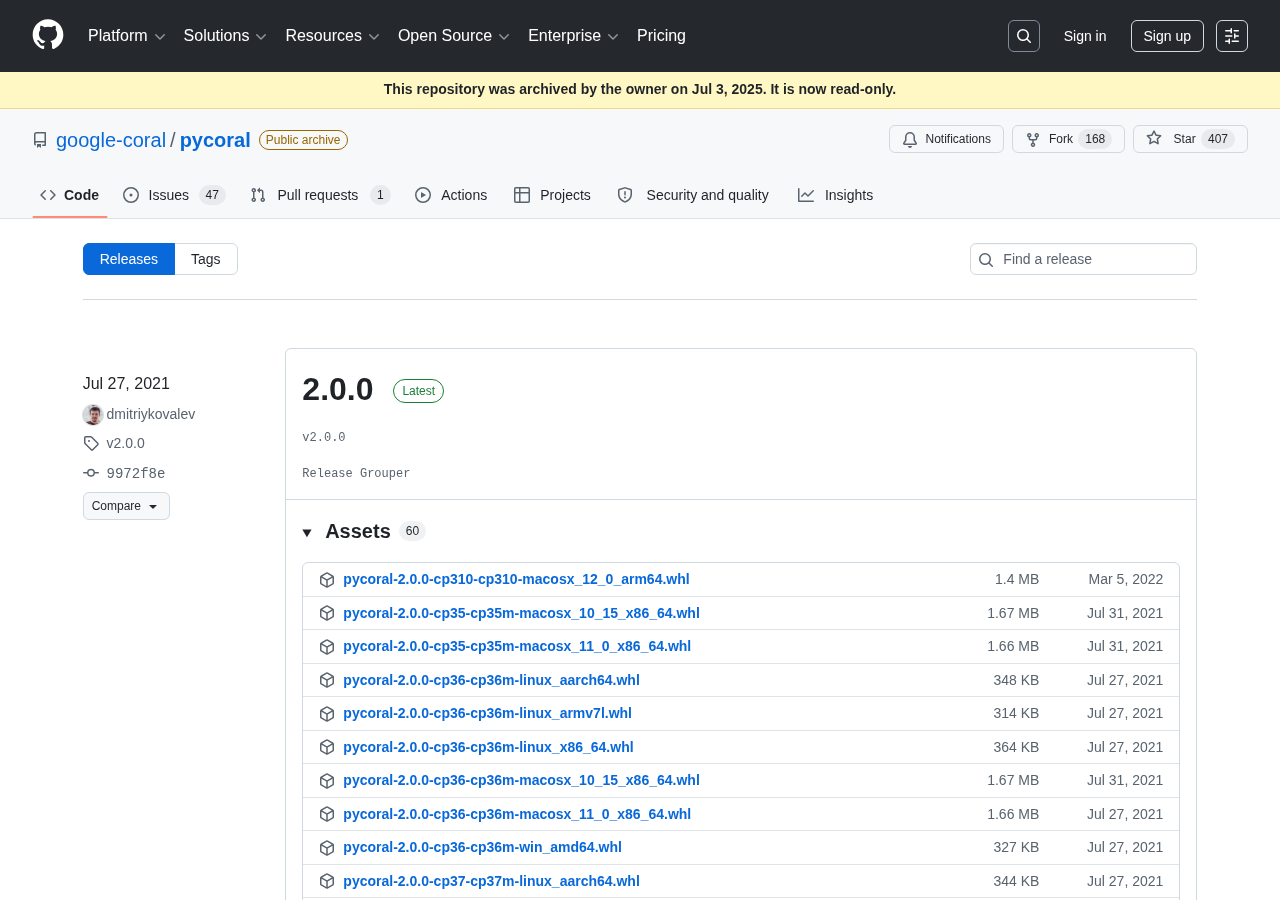Image resolution: width=1280 pixels, height=900 pixels.
Task: Click the Jul 27, 2021 release date heading
Action: click(x=126, y=384)
